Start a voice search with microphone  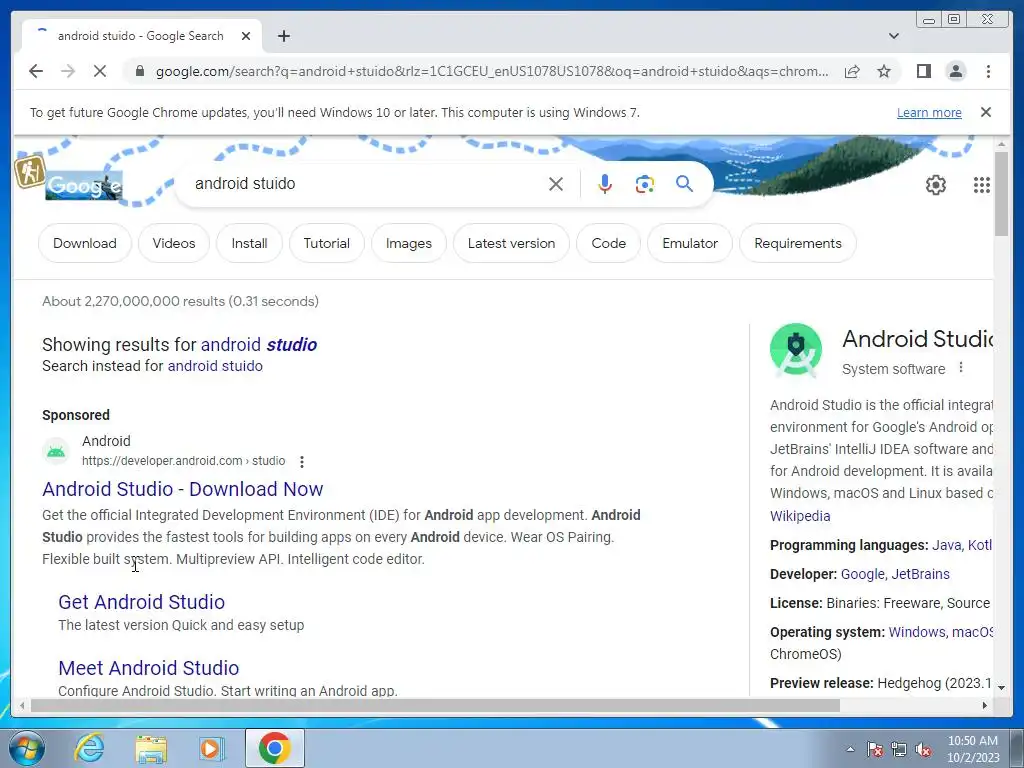coord(605,184)
